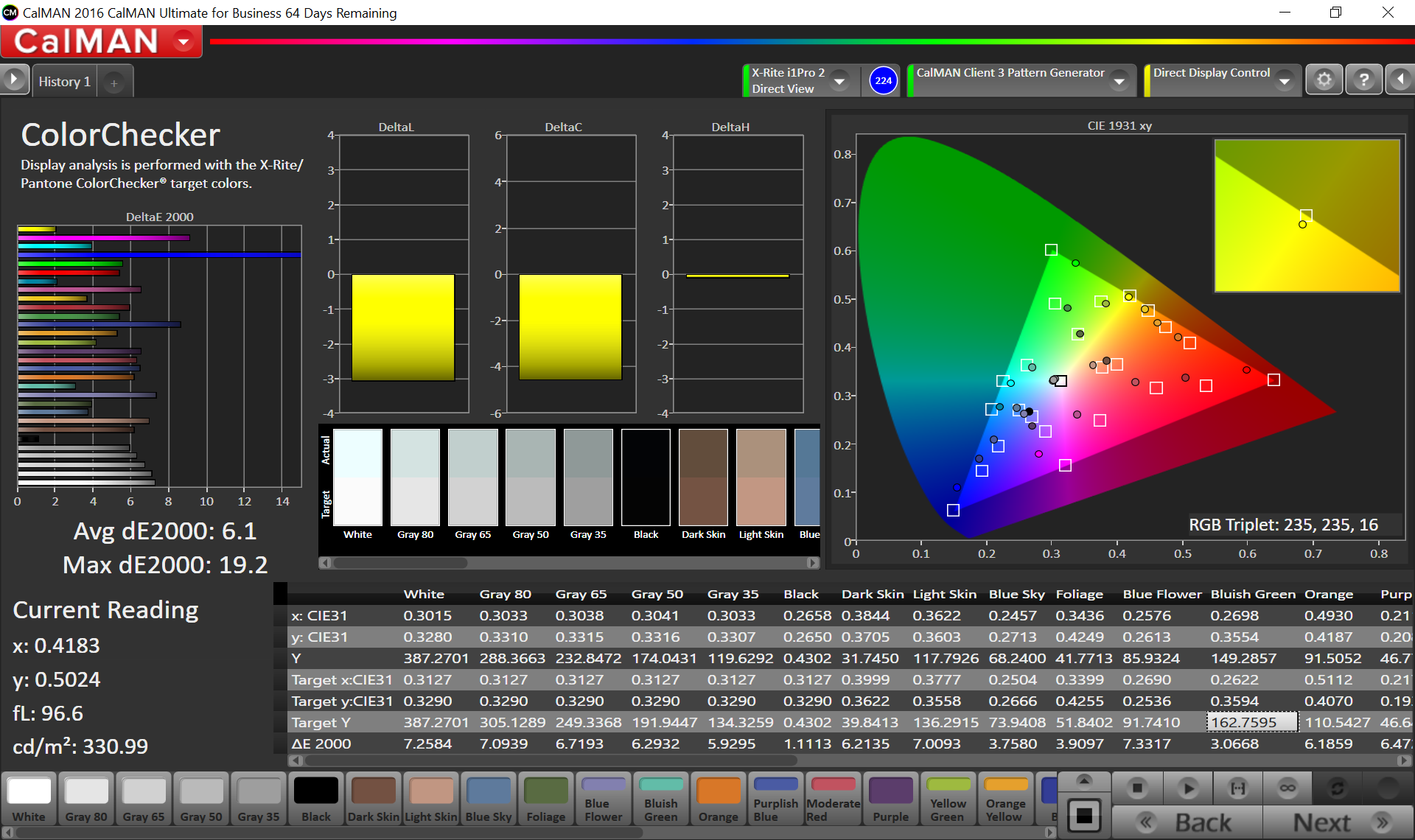Expand the X-Rite i1Pro 2 meter dropdown
Screen dimensions: 1415x840
(x=839, y=80)
